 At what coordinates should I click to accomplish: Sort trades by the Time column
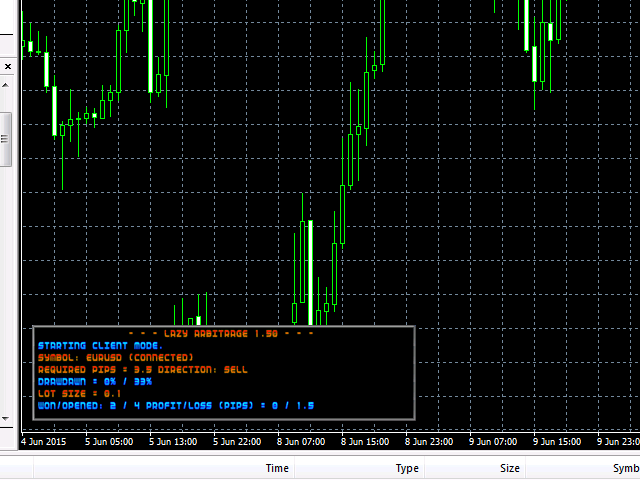coord(277,468)
